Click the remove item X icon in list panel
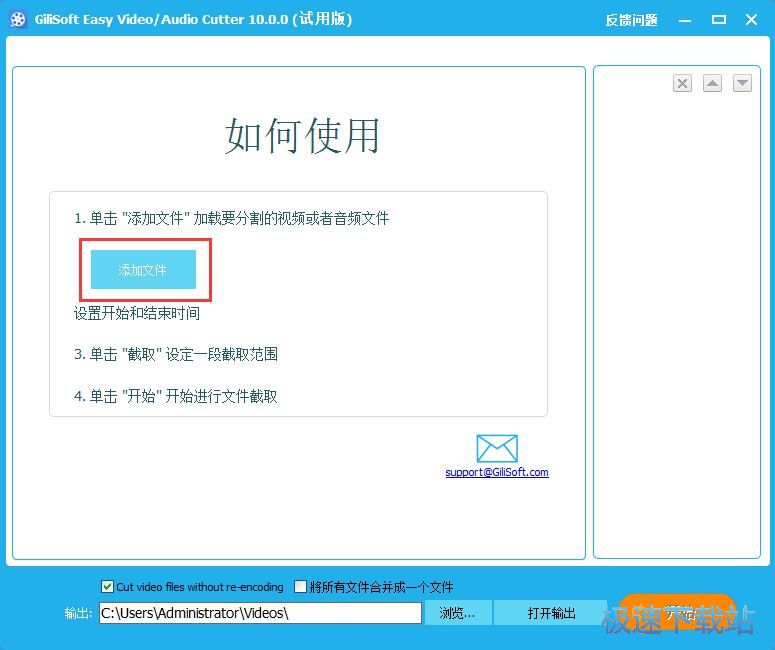This screenshot has width=775, height=650. point(682,84)
